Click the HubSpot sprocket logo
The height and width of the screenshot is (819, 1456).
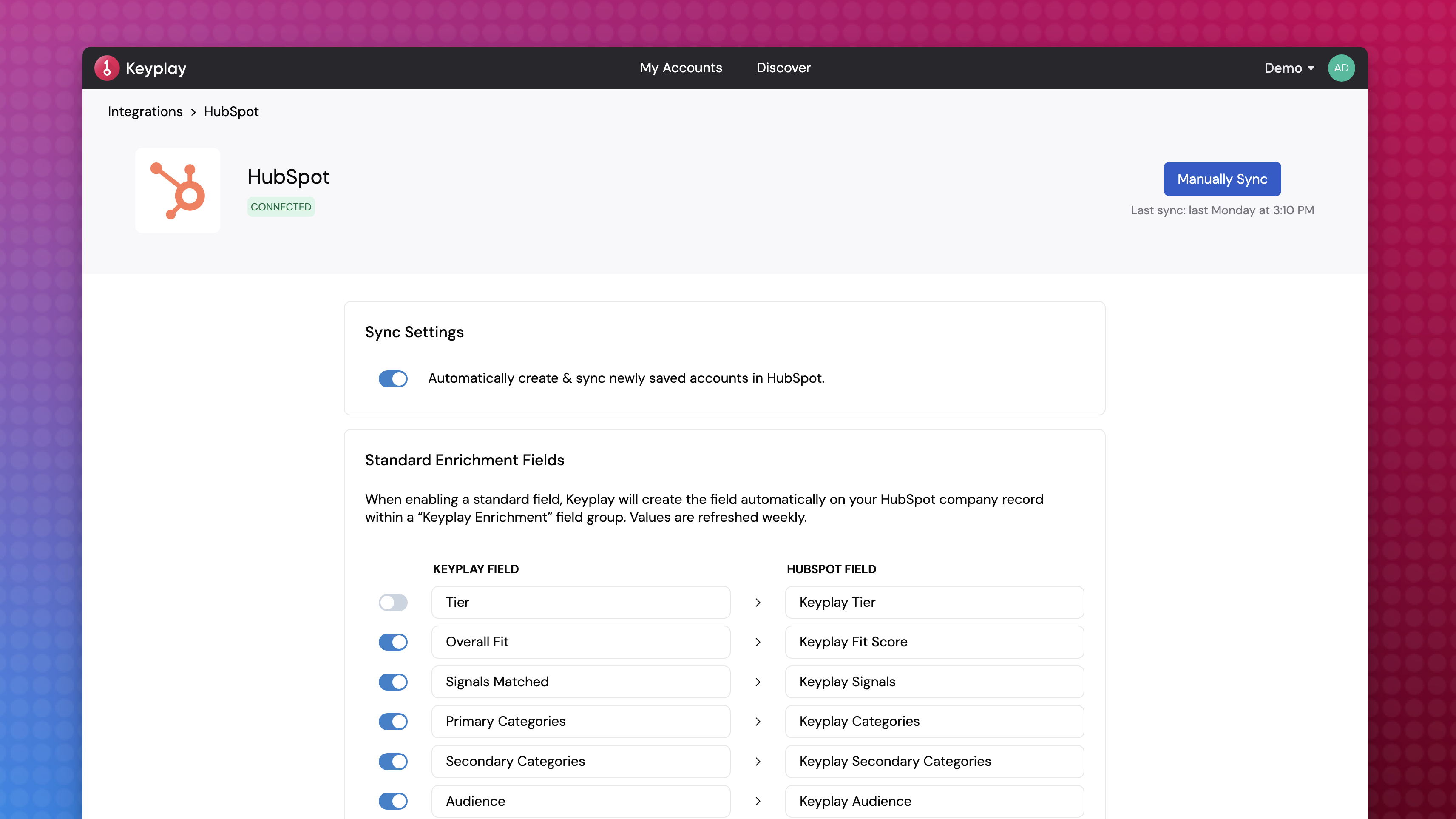coord(177,191)
